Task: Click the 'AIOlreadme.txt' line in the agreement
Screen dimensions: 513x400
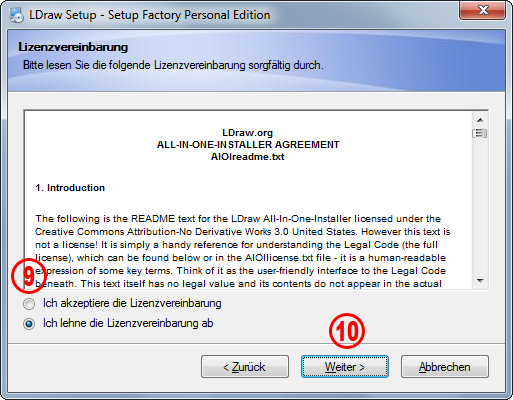Action: (x=248, y=157)
